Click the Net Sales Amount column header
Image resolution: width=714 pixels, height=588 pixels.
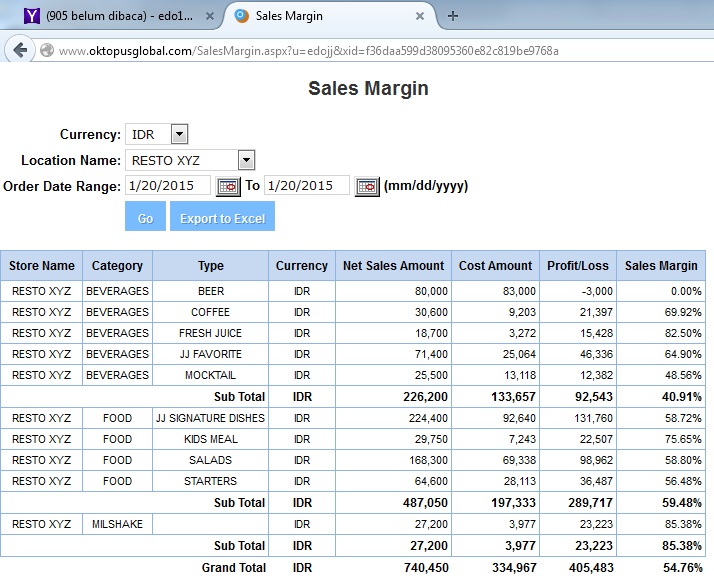pos(393,266)
